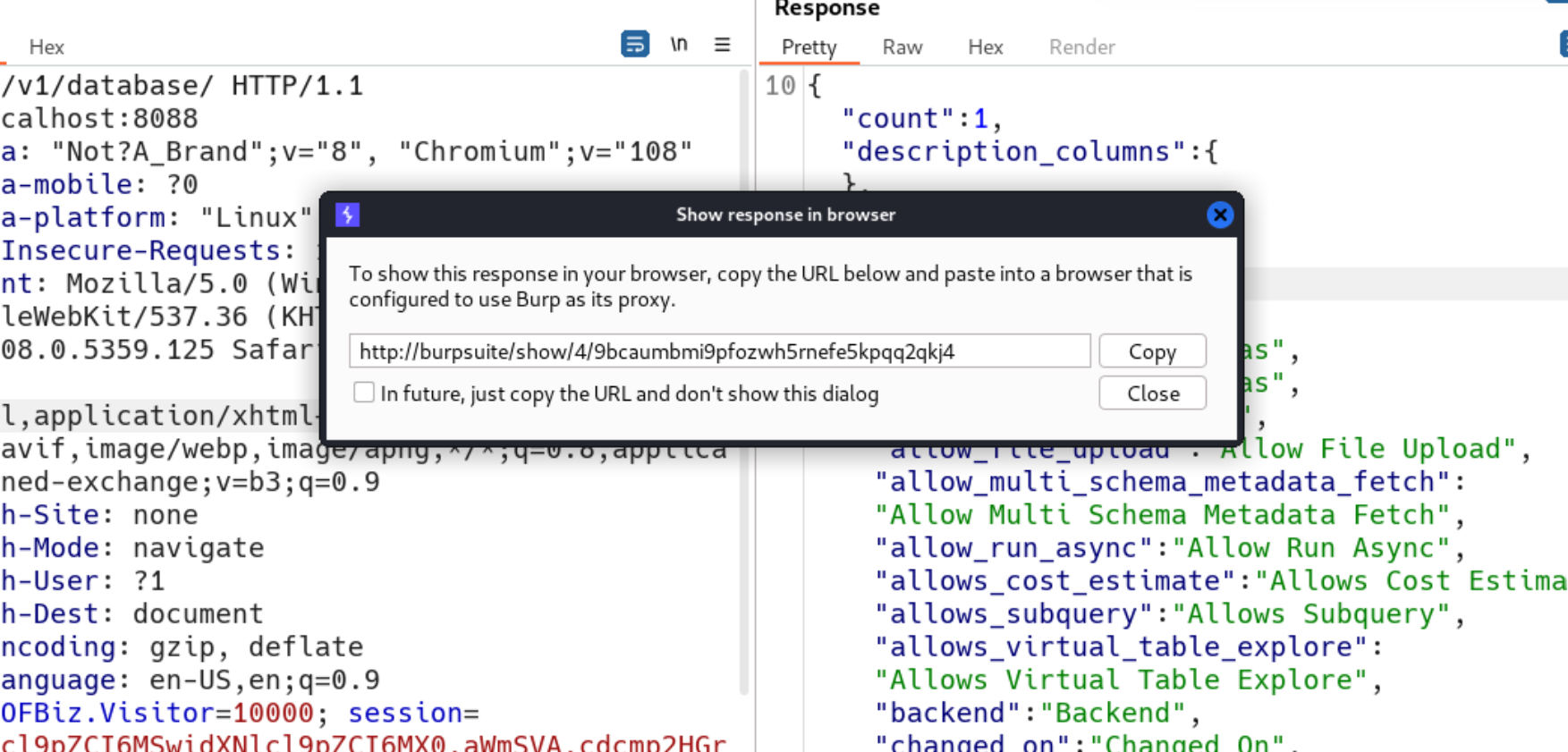The height and width of the screenshot is (752, 1568).
Task: Click the show non-printable characters \n icon
Action: (x=679, y=44)
